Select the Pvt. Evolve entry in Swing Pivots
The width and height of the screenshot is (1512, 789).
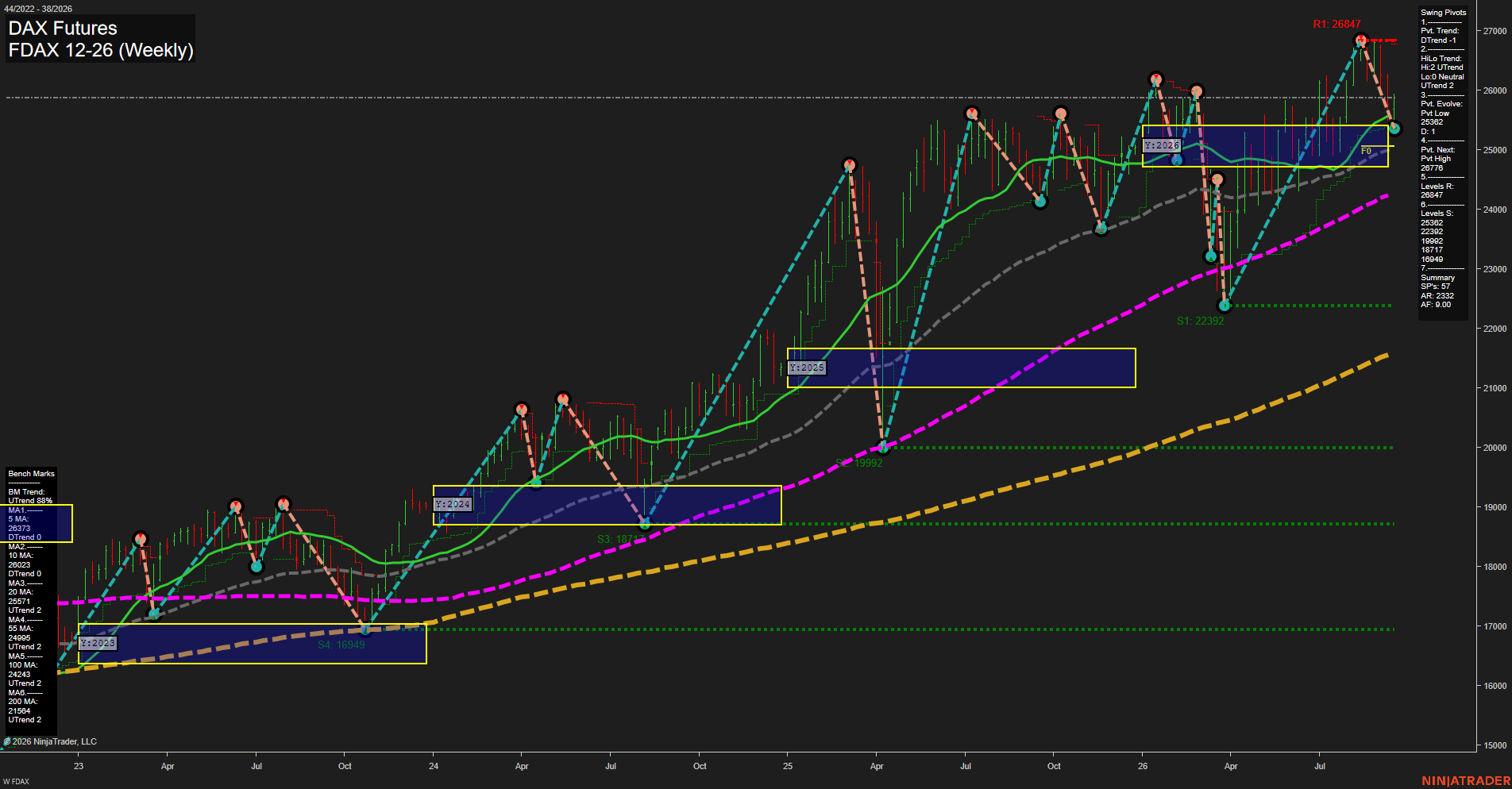[1441, 104]
